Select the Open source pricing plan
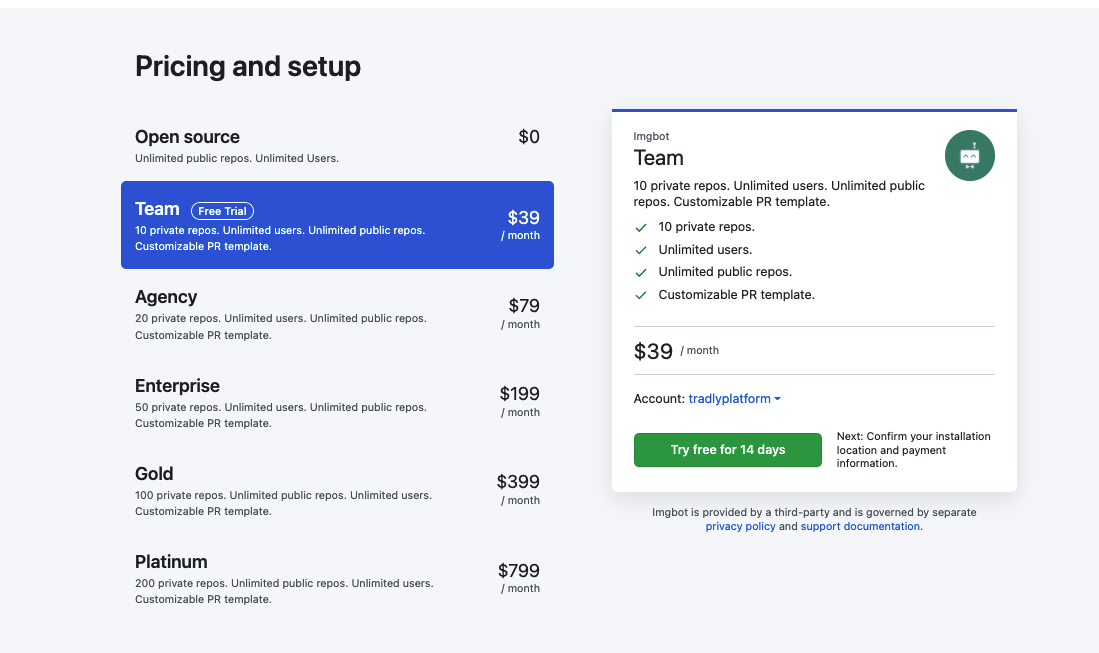1099x653 pixels. coord(337,145)
